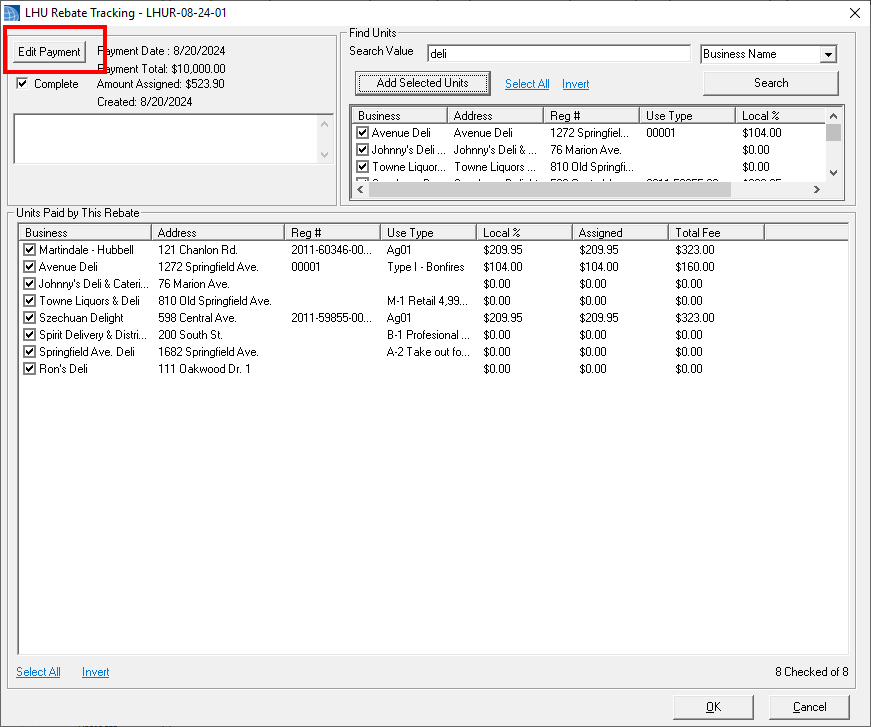The image size is (871, 727).
Task: Click the LHU Rebate Tracking window title icon
Action: click(x=11, y=13)
